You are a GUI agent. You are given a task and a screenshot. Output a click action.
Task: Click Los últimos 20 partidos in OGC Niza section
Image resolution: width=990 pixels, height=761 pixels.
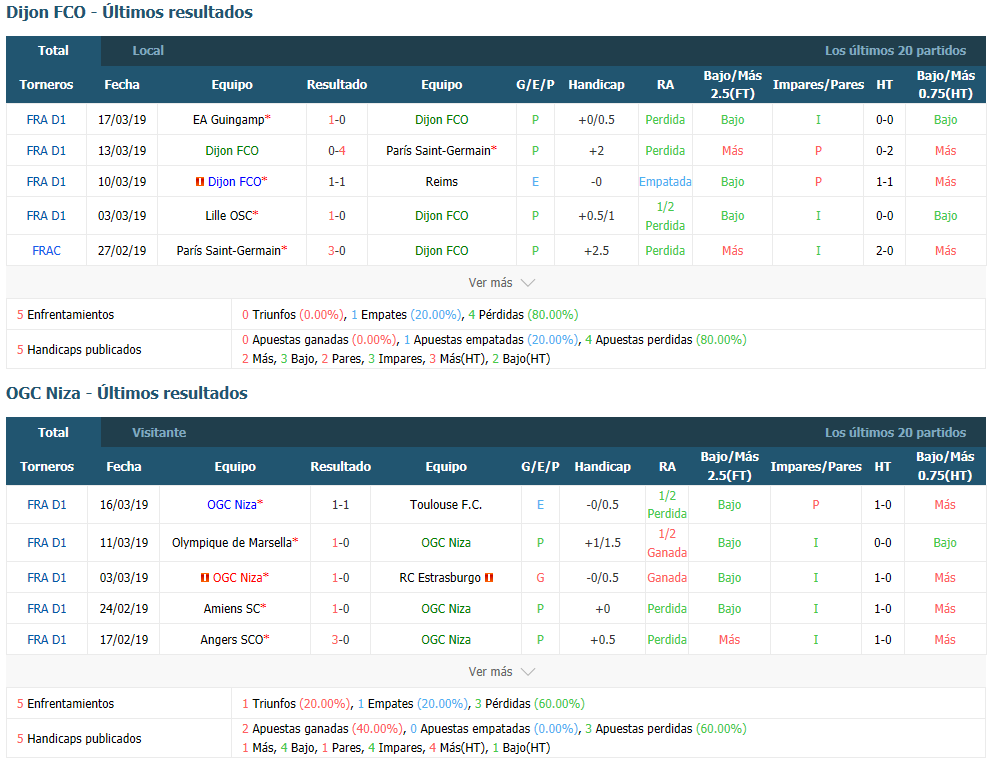[x=895, y=433]
